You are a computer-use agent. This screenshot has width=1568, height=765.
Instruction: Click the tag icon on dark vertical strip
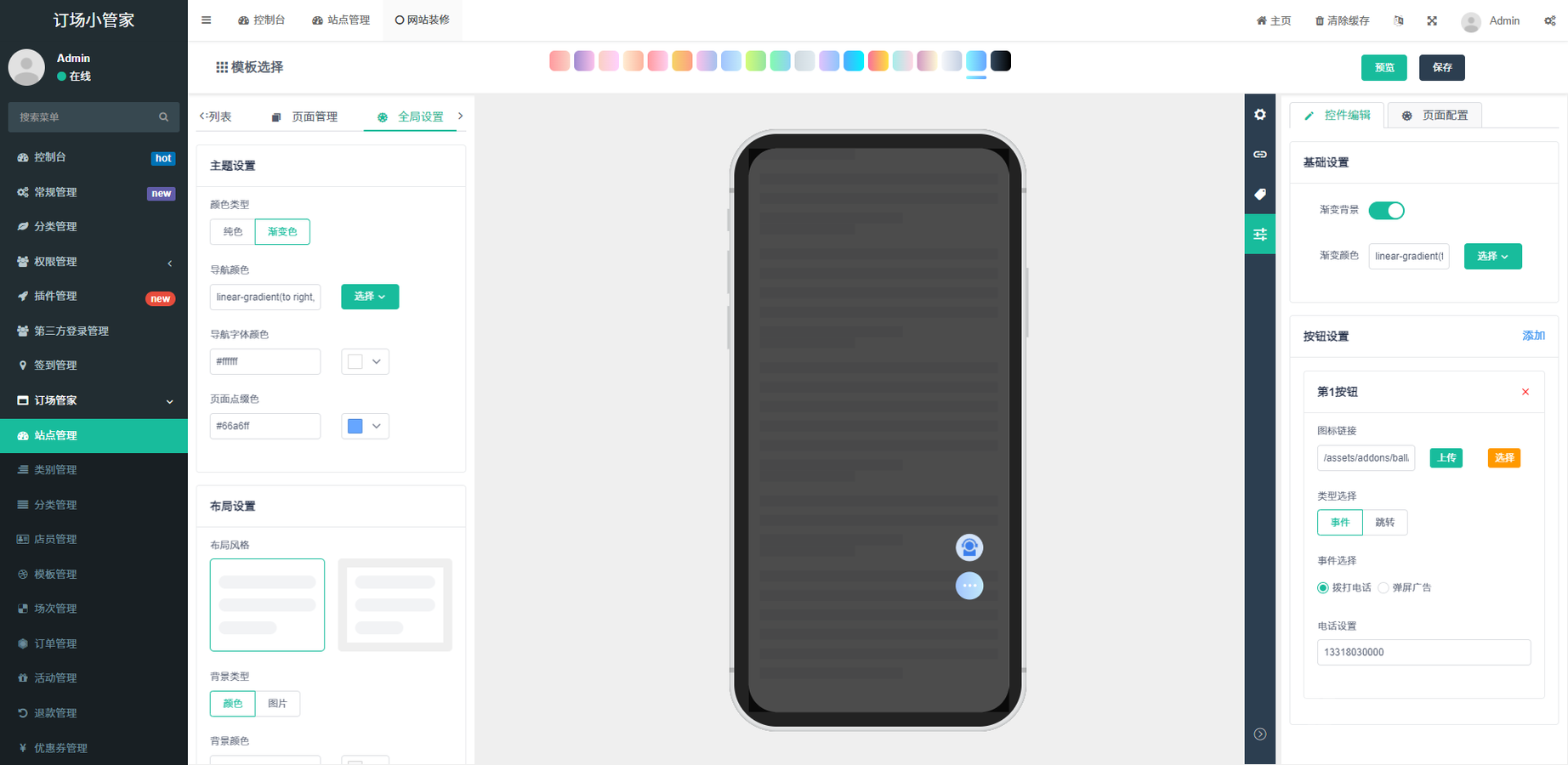1259,195
